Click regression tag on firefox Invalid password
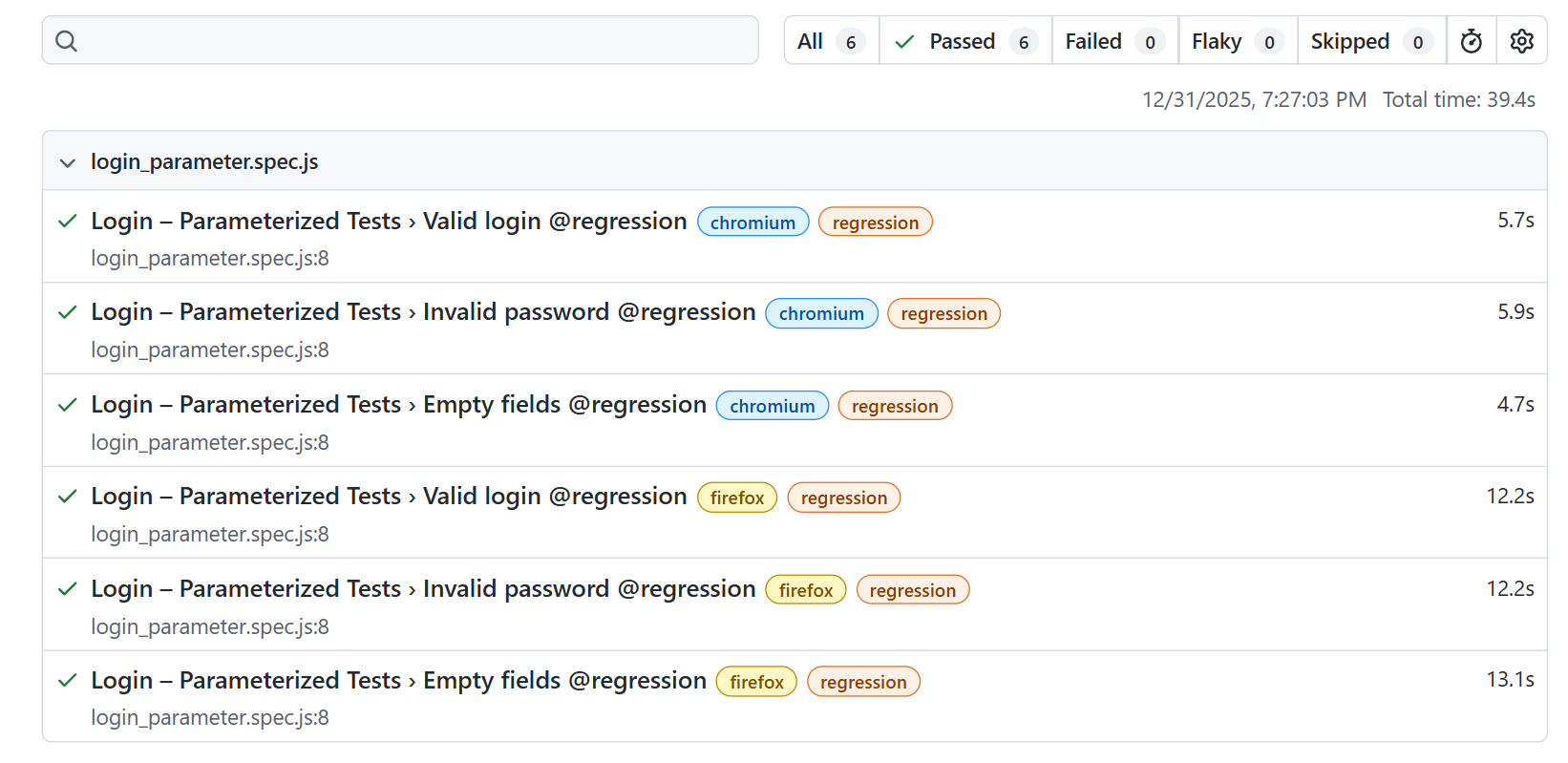 (x=912, y=590)
